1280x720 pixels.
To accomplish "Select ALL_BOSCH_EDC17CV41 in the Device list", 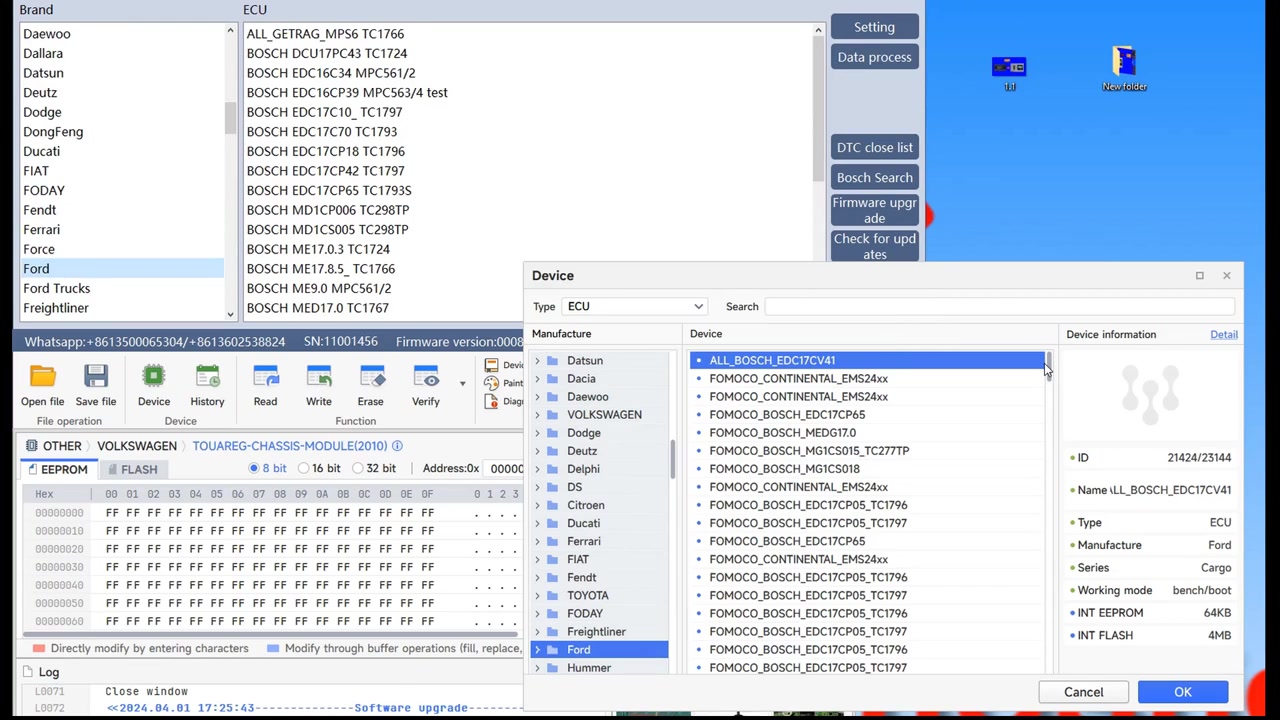I will coord(866,361).
